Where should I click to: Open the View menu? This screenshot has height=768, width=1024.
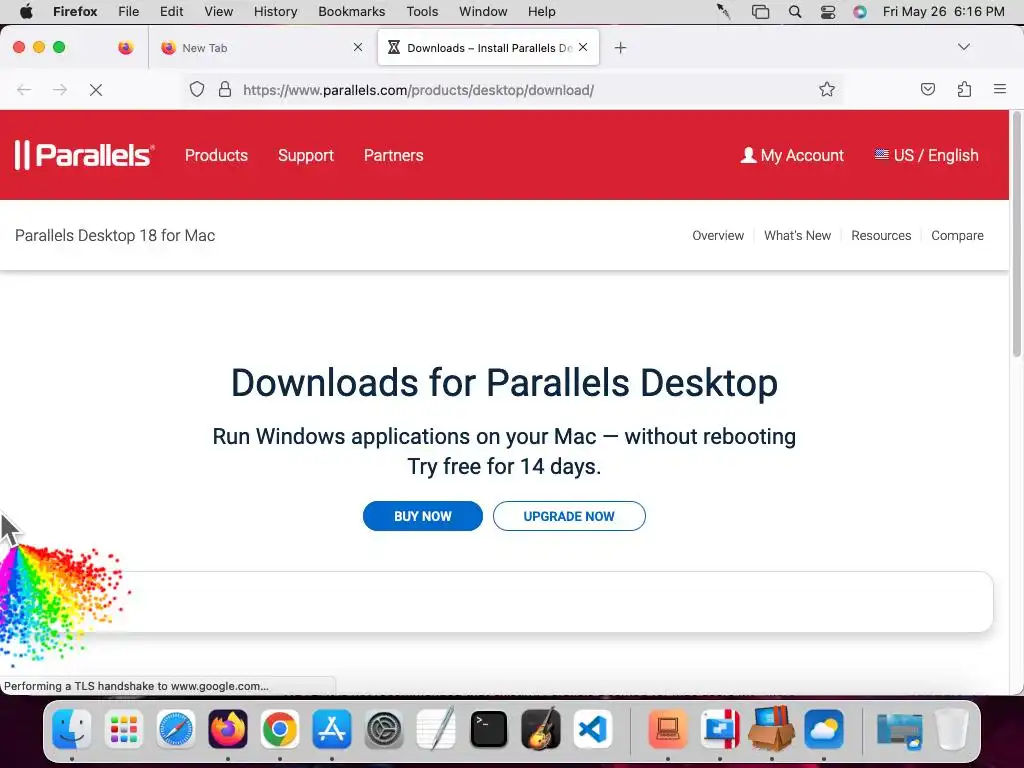click(219, 12)
